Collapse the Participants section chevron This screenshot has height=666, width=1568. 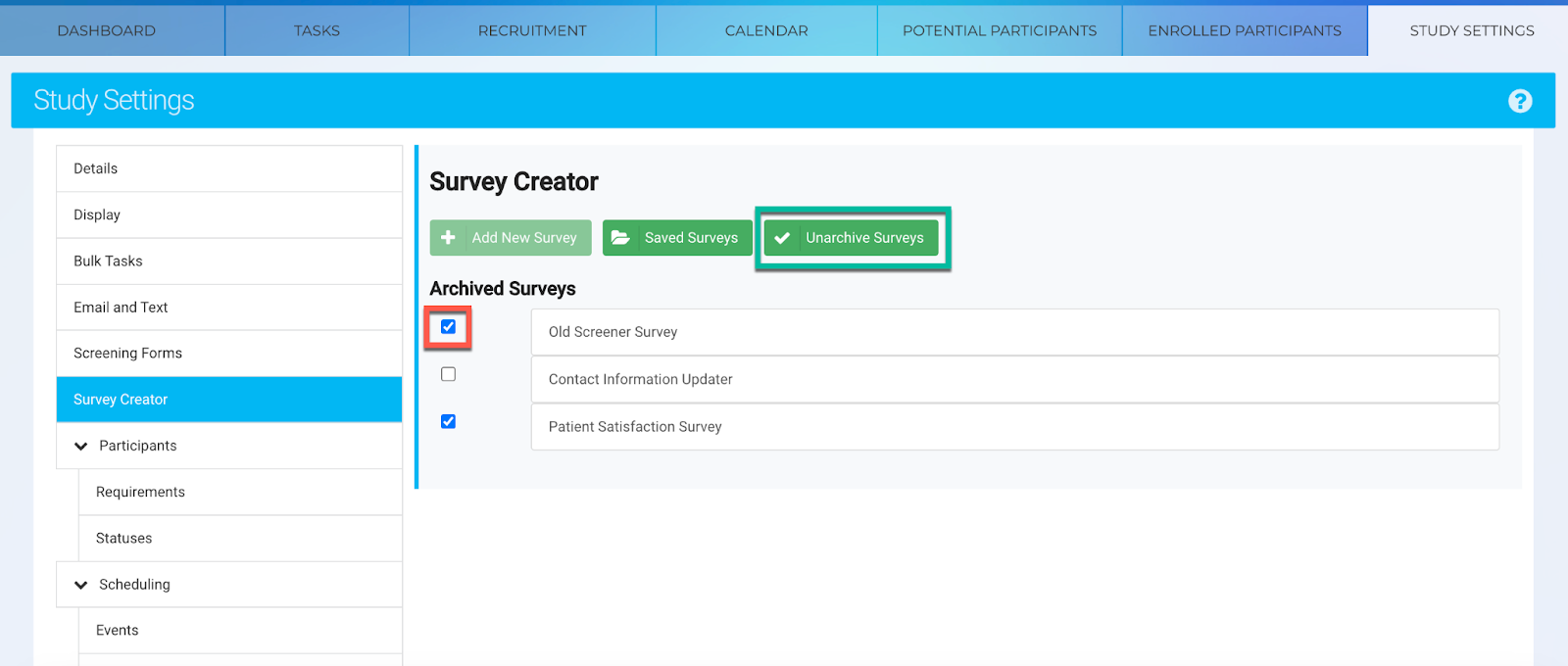point(81,447)
